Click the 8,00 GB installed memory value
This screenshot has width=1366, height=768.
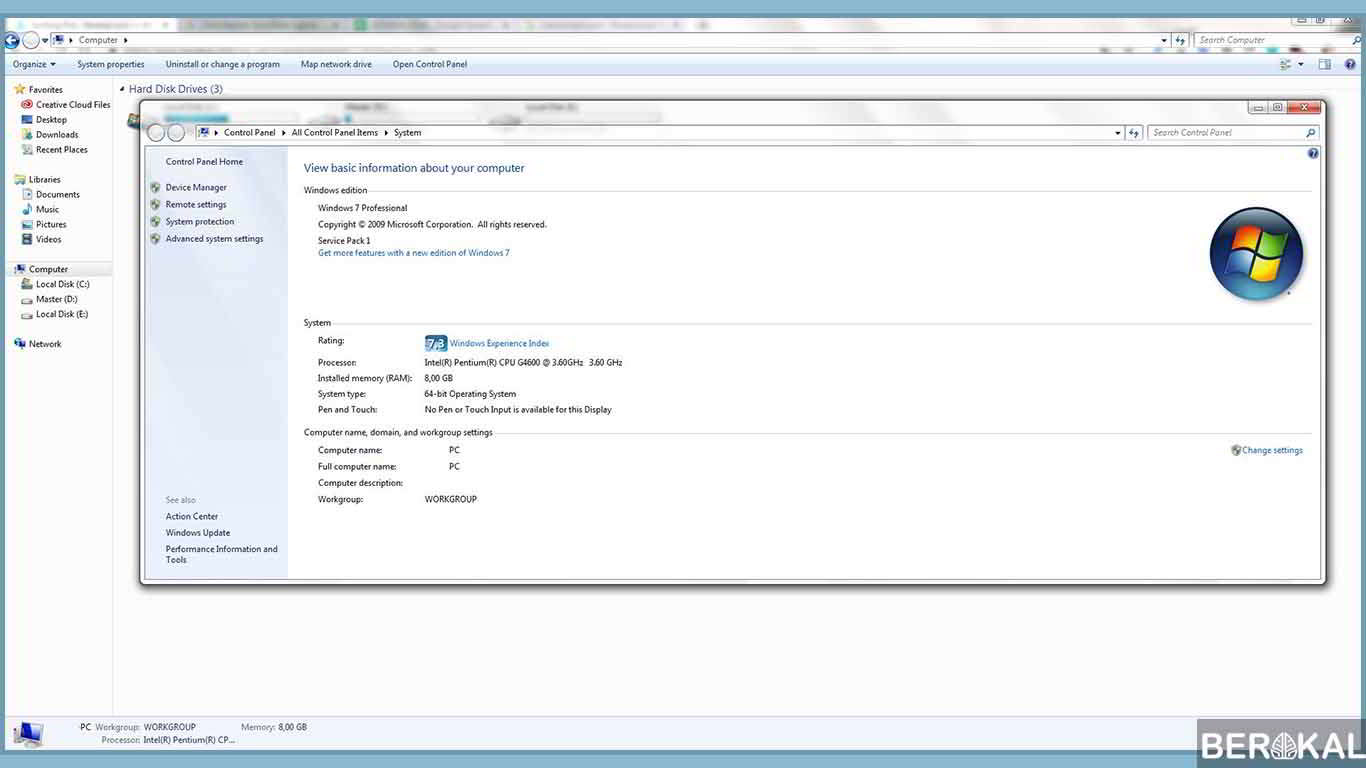click(438, 378)
